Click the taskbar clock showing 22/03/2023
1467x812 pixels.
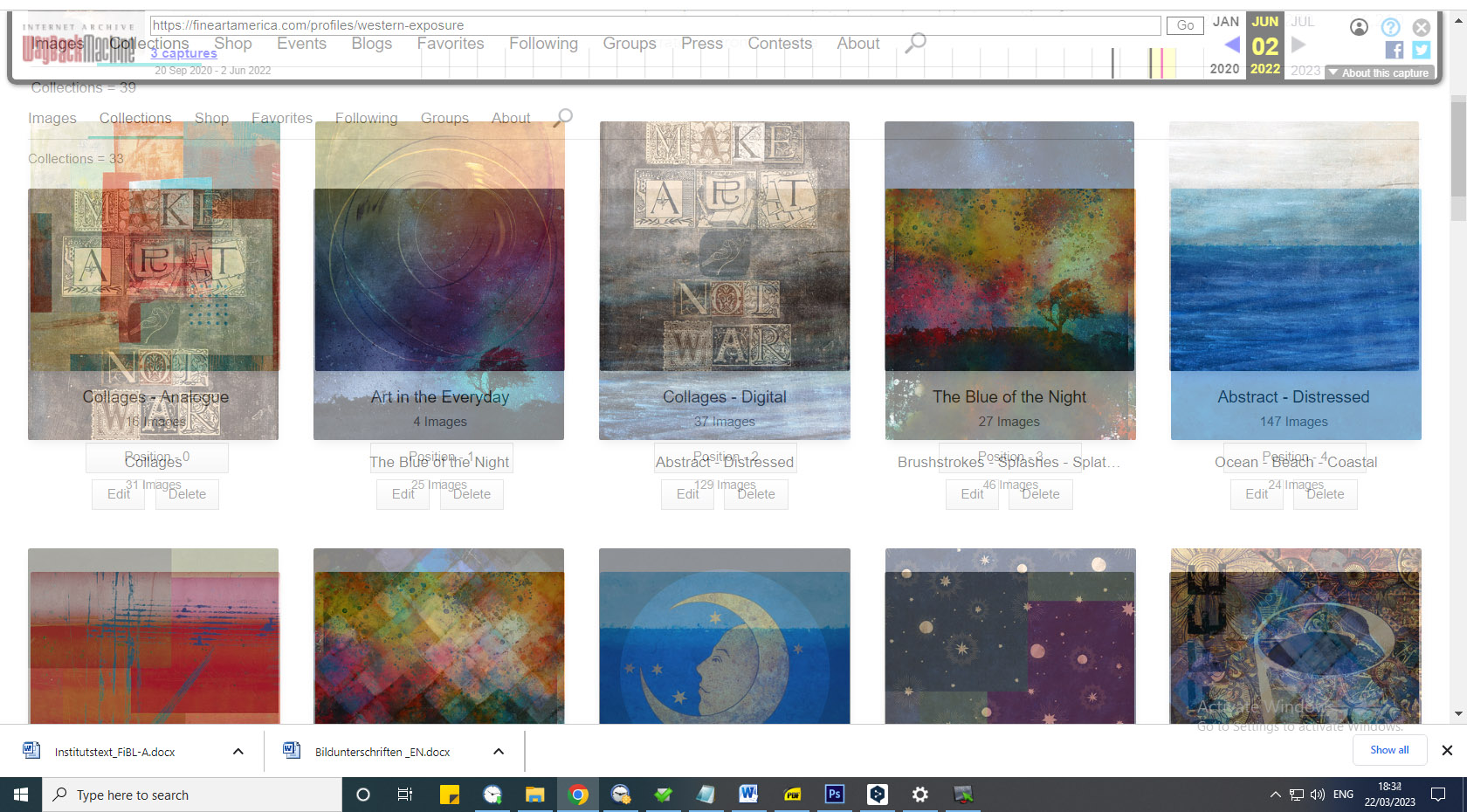[x=1390, y=795]
